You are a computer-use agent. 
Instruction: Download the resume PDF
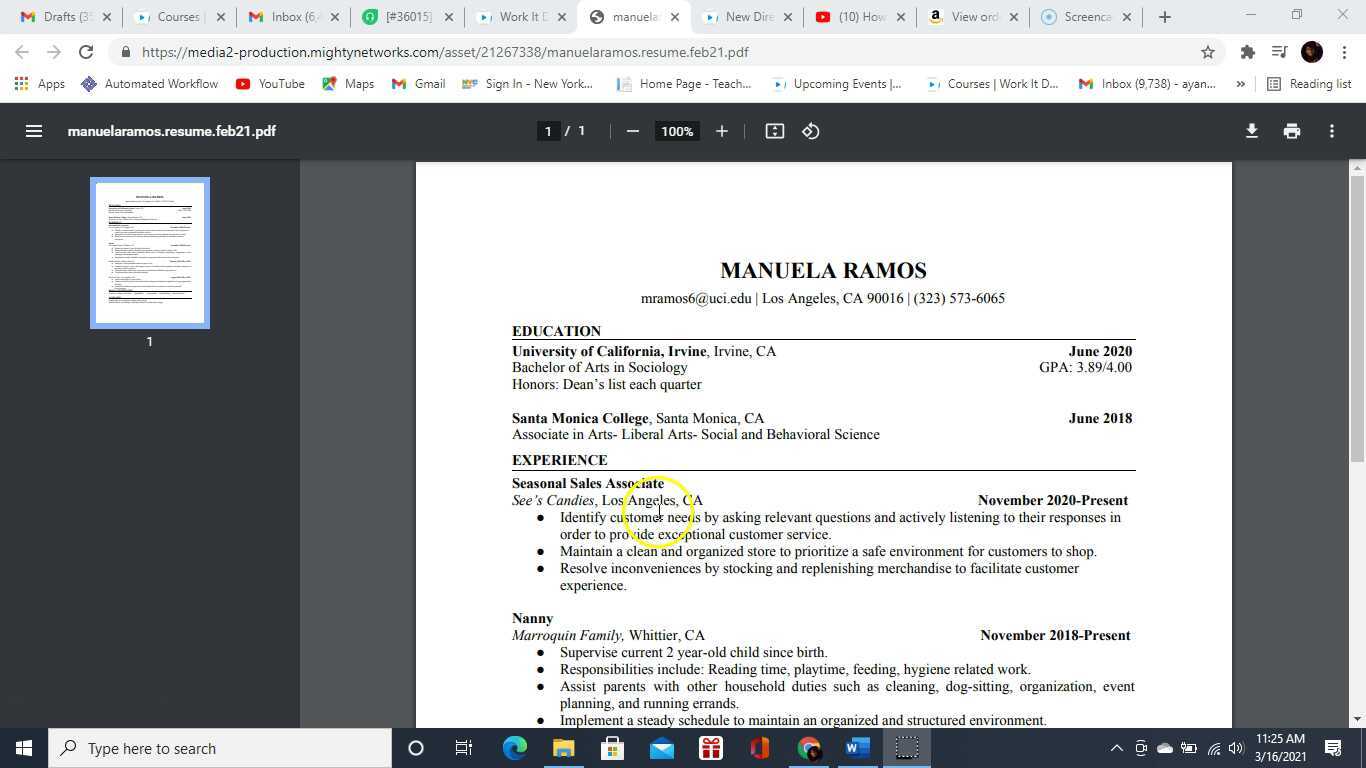[1251, 131]
